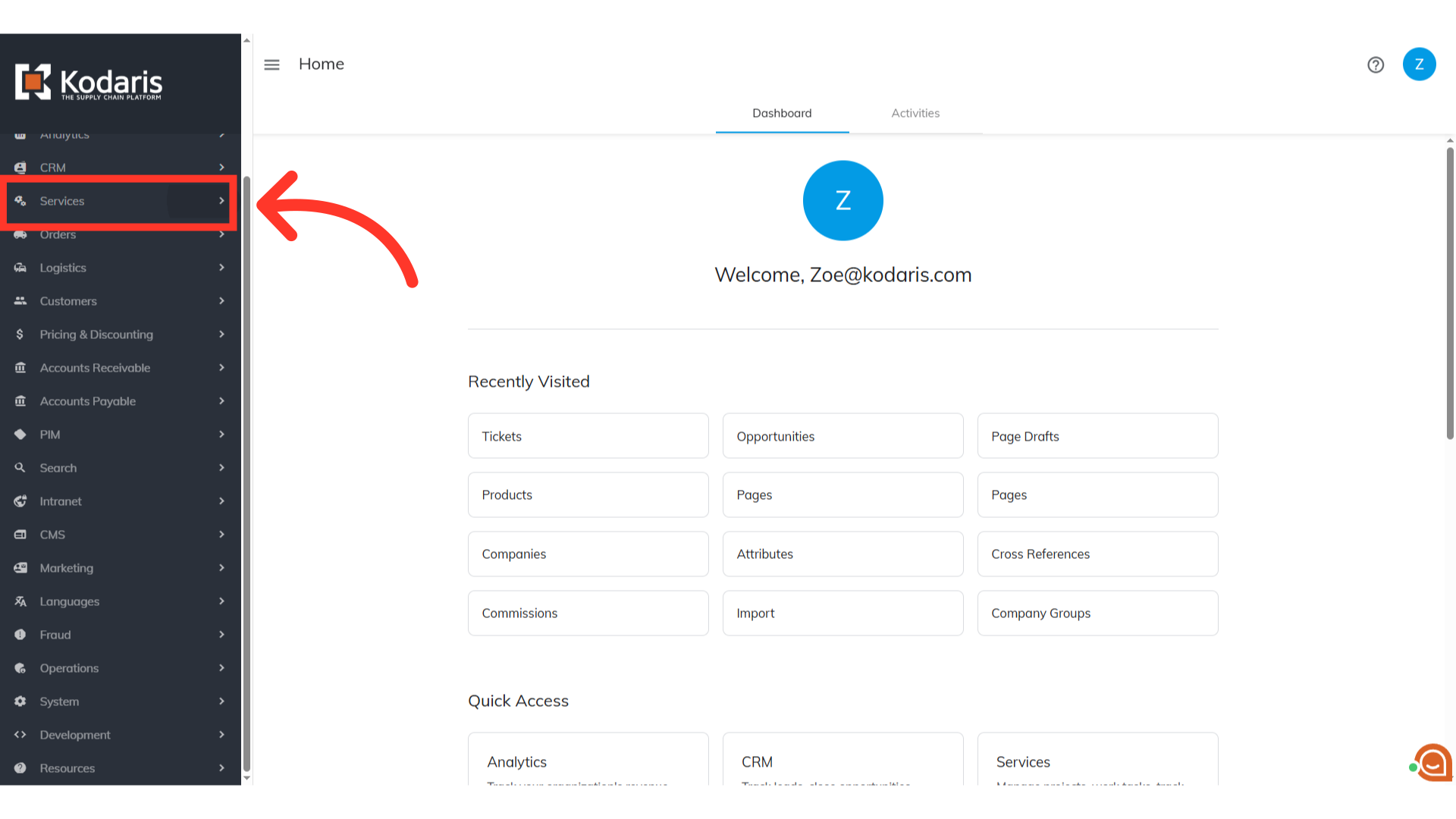Click the Kodaris logo
This screenshot has height=819, width=1456.
click(89, 82)
